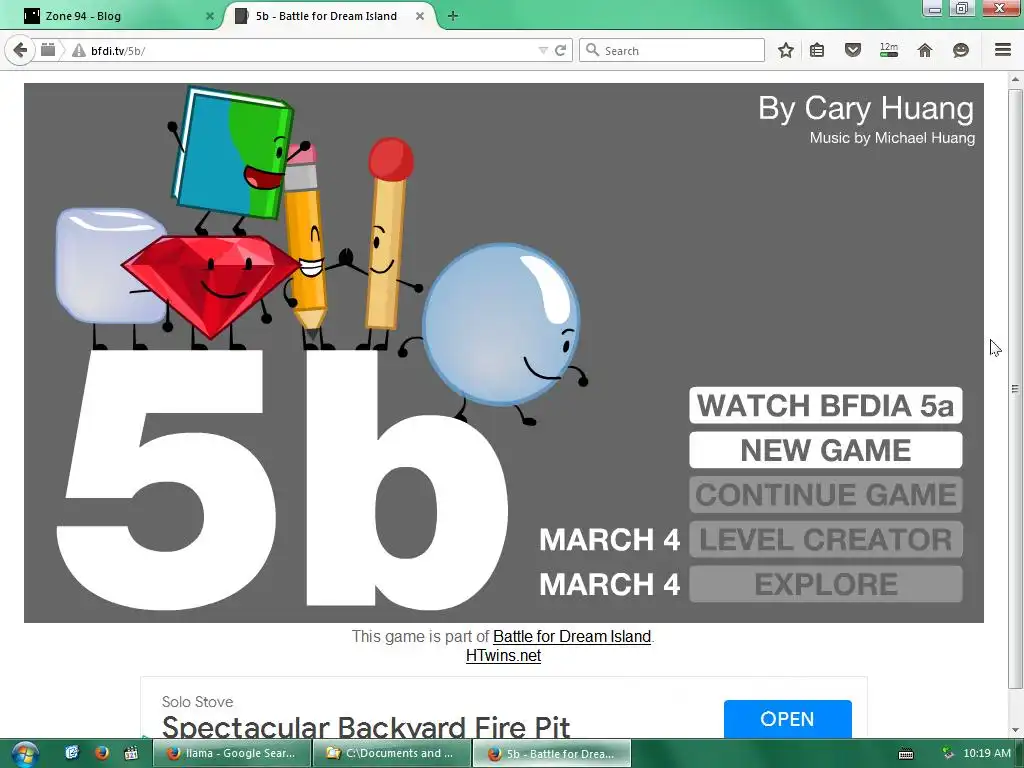Click the on-screen keyboard tray icon

click(906, 754)
